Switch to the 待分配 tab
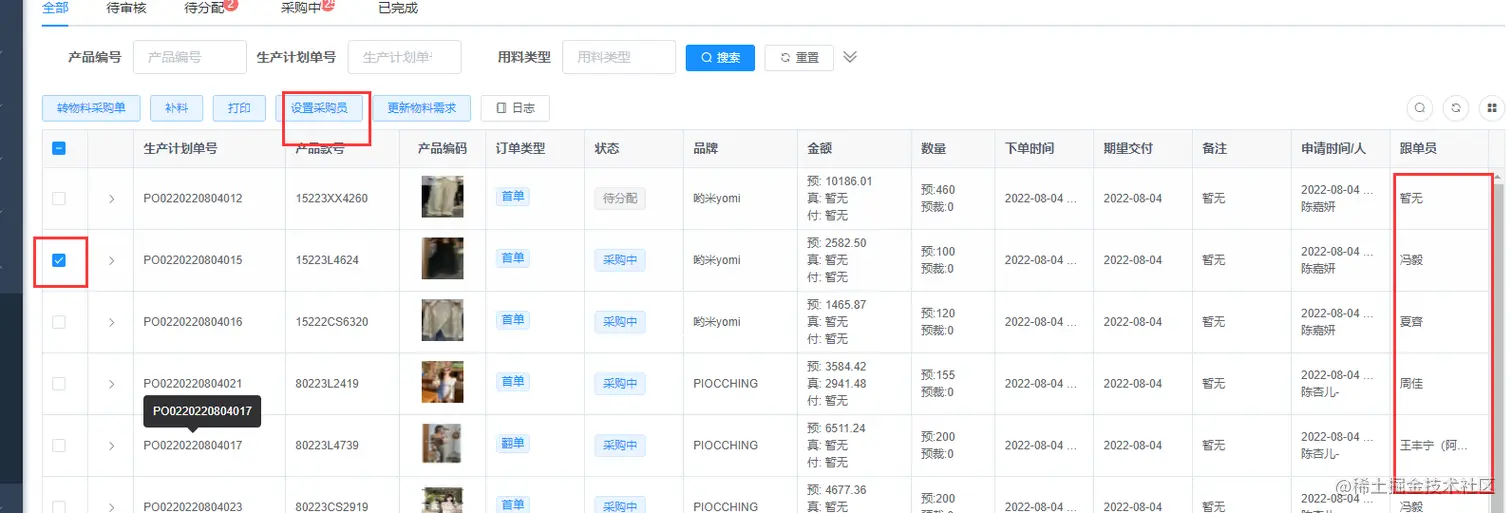Screen dimensions: 1512x513 pyautogui.click(x=205, y=7)
